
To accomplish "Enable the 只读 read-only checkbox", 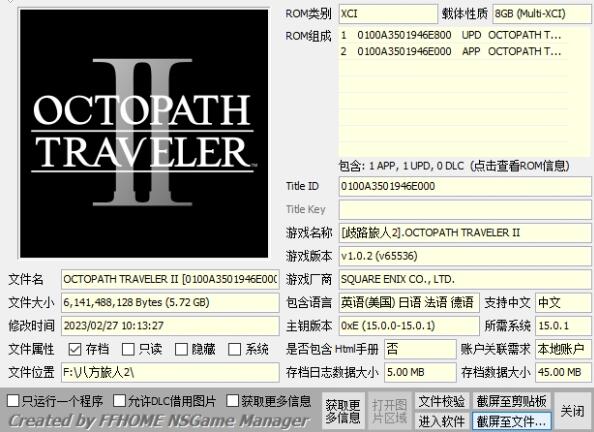I will coord(128,349).
